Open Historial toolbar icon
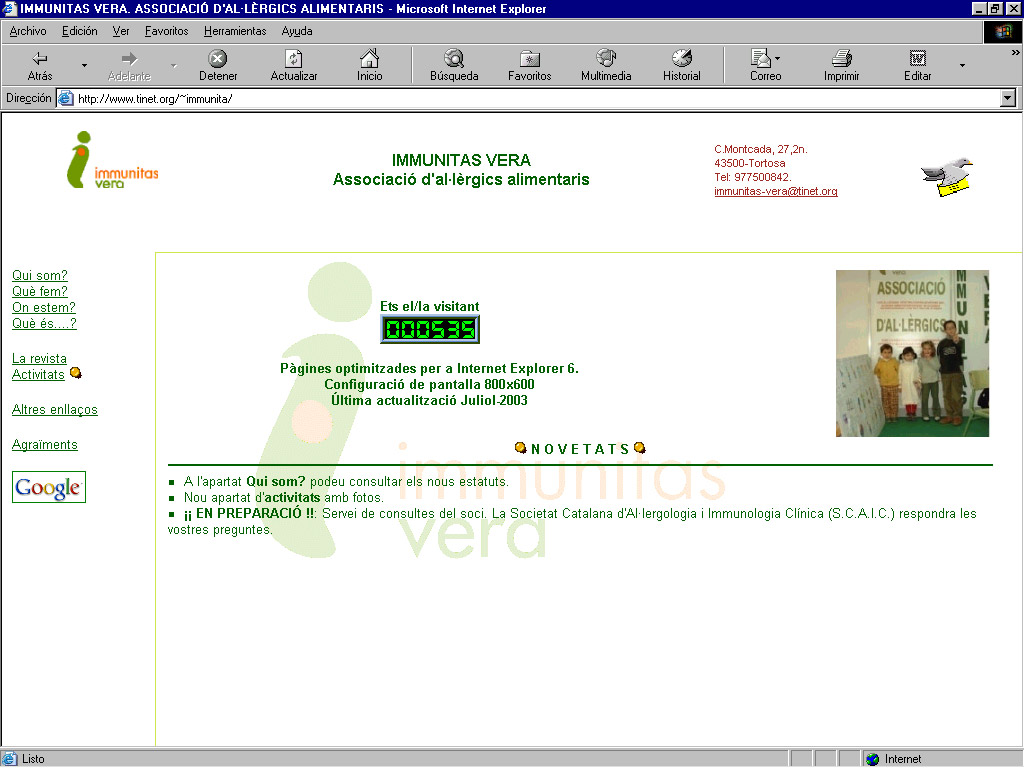 tap(682, 59)
